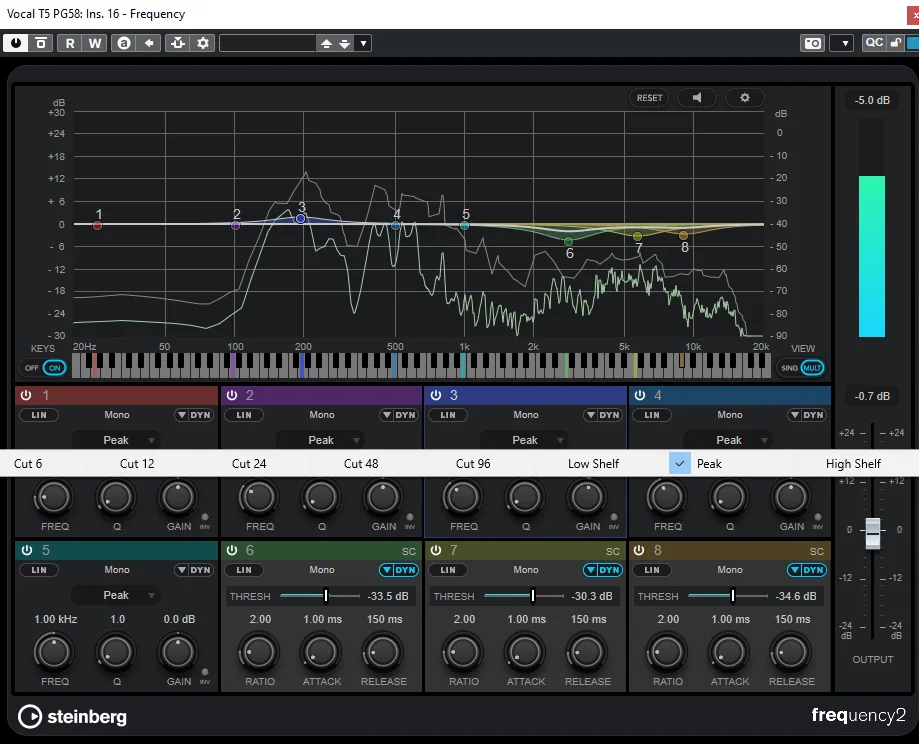
Task: Click the copy settings arrow icon
Action: click(x=149, y=43)
